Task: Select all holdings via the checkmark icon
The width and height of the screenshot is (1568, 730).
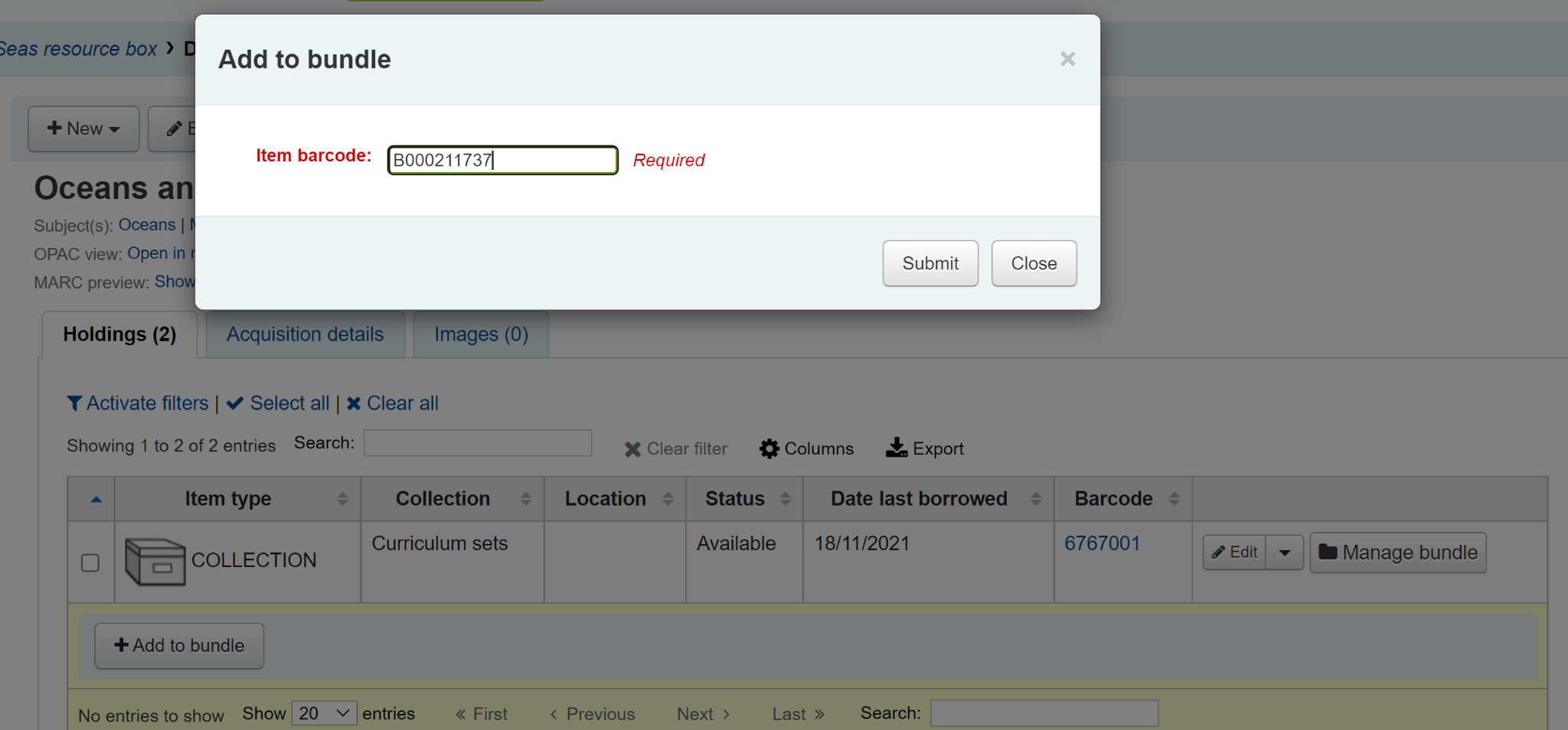Action: (x=235, y=403)
